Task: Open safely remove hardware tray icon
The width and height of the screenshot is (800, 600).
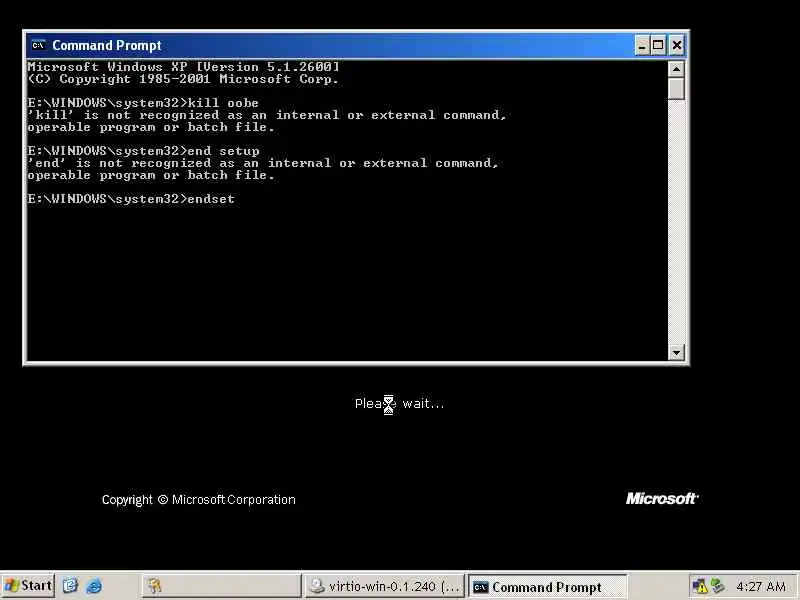Action: [718, 586]
